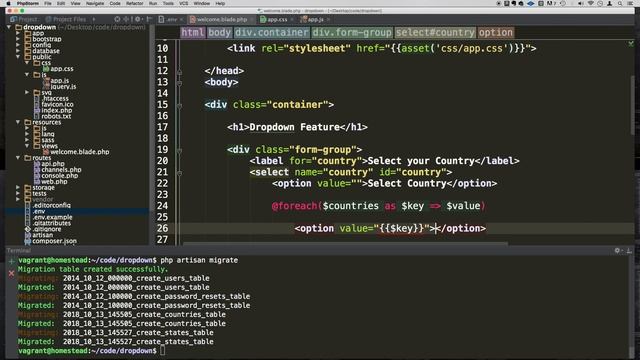Expand the database folder
This screenshot has width=640, height=360.
click(18, 51)
